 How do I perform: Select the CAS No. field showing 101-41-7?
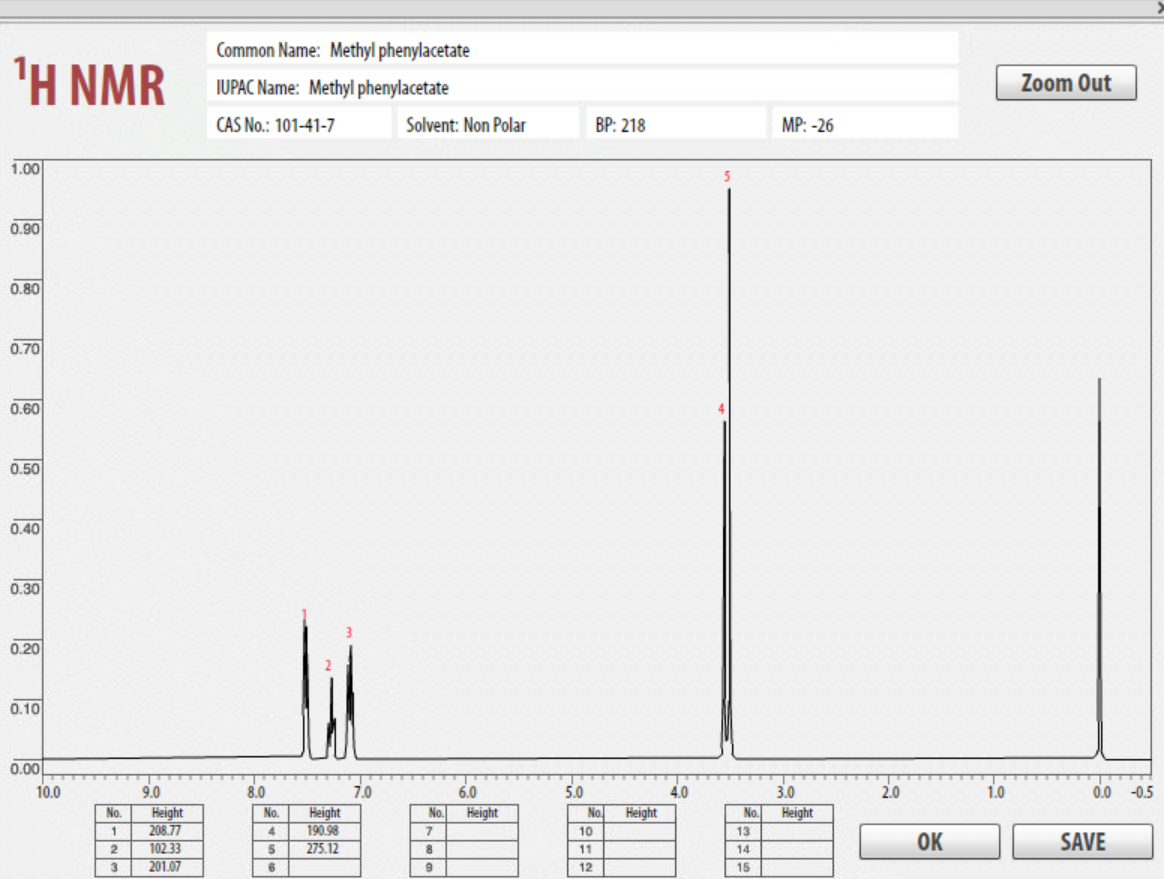[295, 123]
